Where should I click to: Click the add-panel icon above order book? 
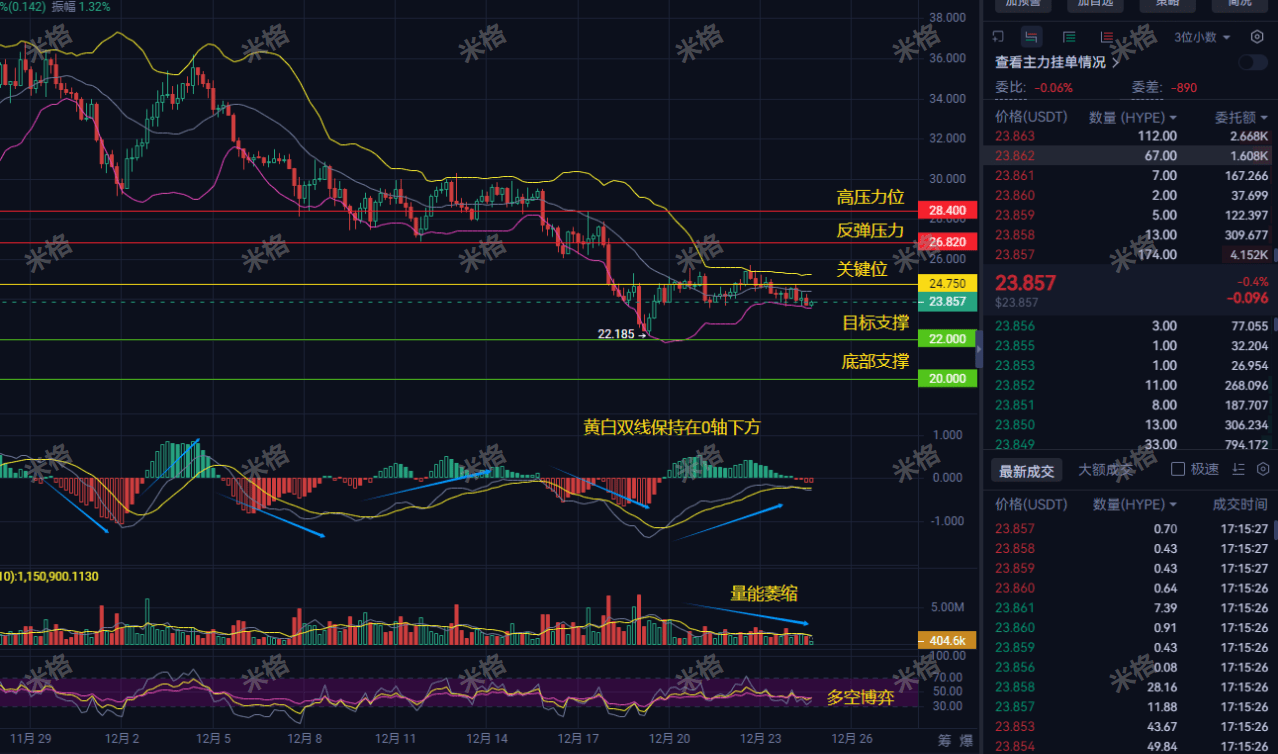click(x=998, y=37)
